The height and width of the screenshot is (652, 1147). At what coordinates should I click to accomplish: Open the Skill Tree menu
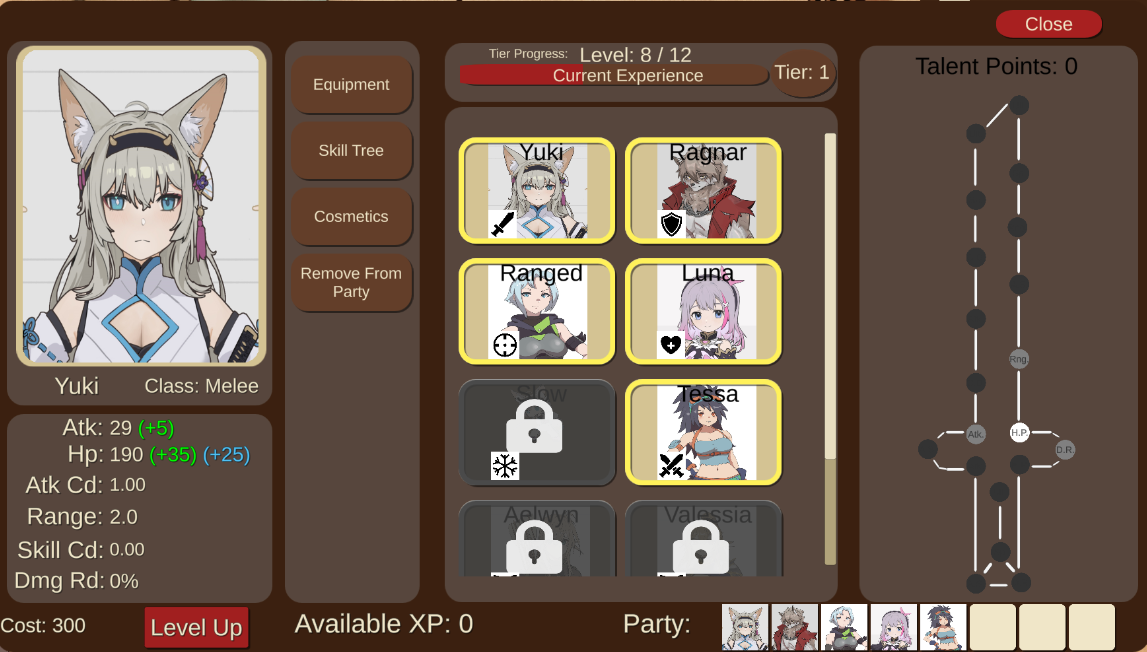click(351, 150)
